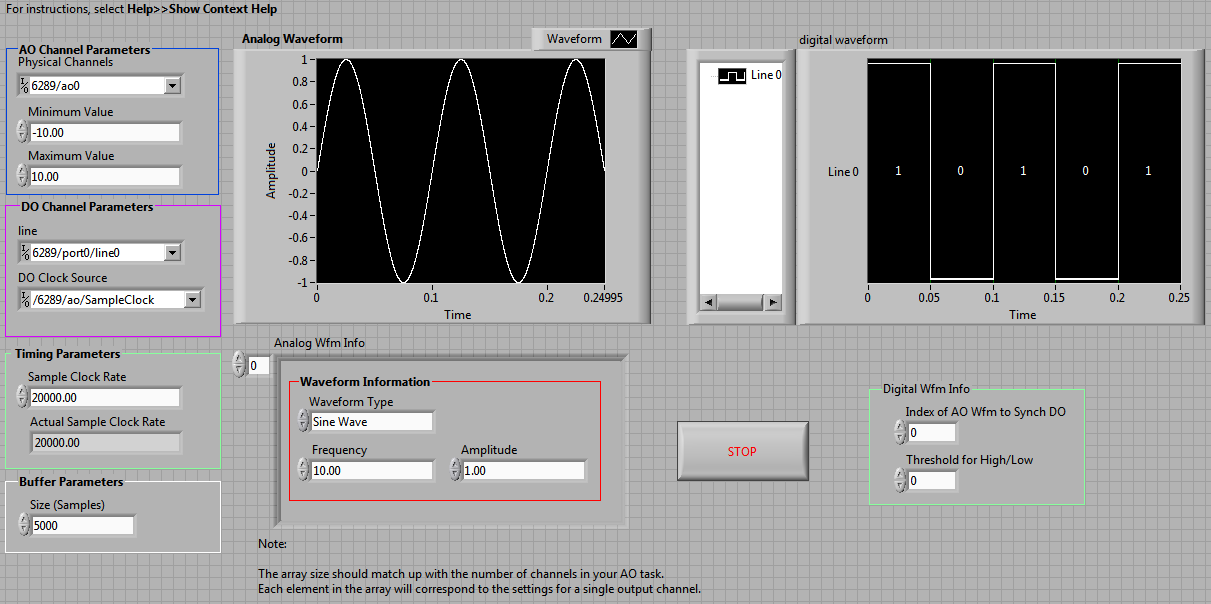Viewport: 1211px width, 604px height.
Task: Click the Buffer Size stepper arrows
Action: (x=24, y=525)
